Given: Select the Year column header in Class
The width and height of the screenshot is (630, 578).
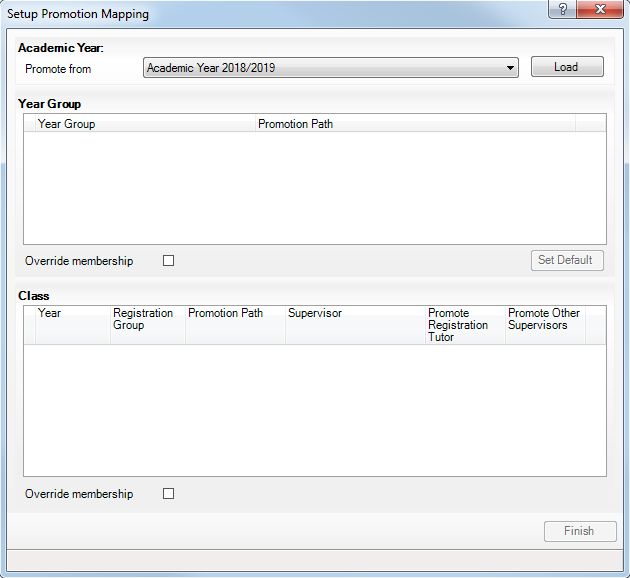Looking at the screenshot, I should tap(73, 325).
